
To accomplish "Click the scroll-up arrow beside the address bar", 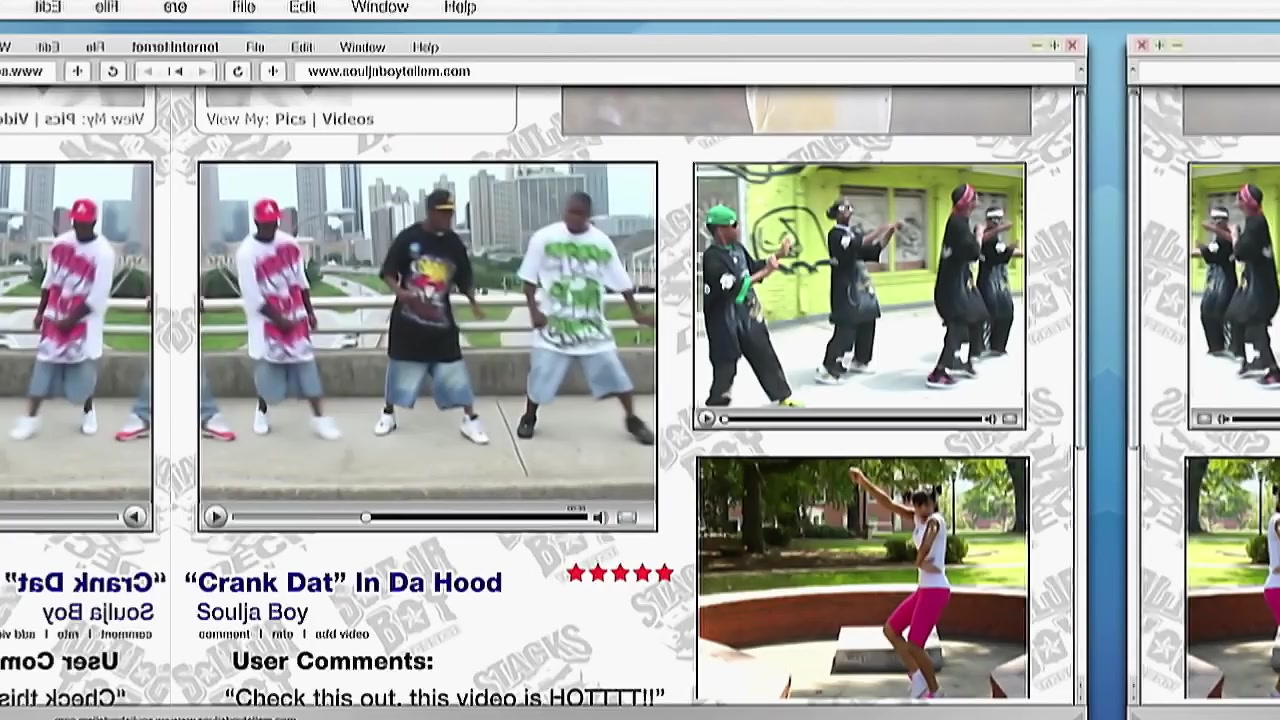I will pyautogui.click(x=1080, y=71).
